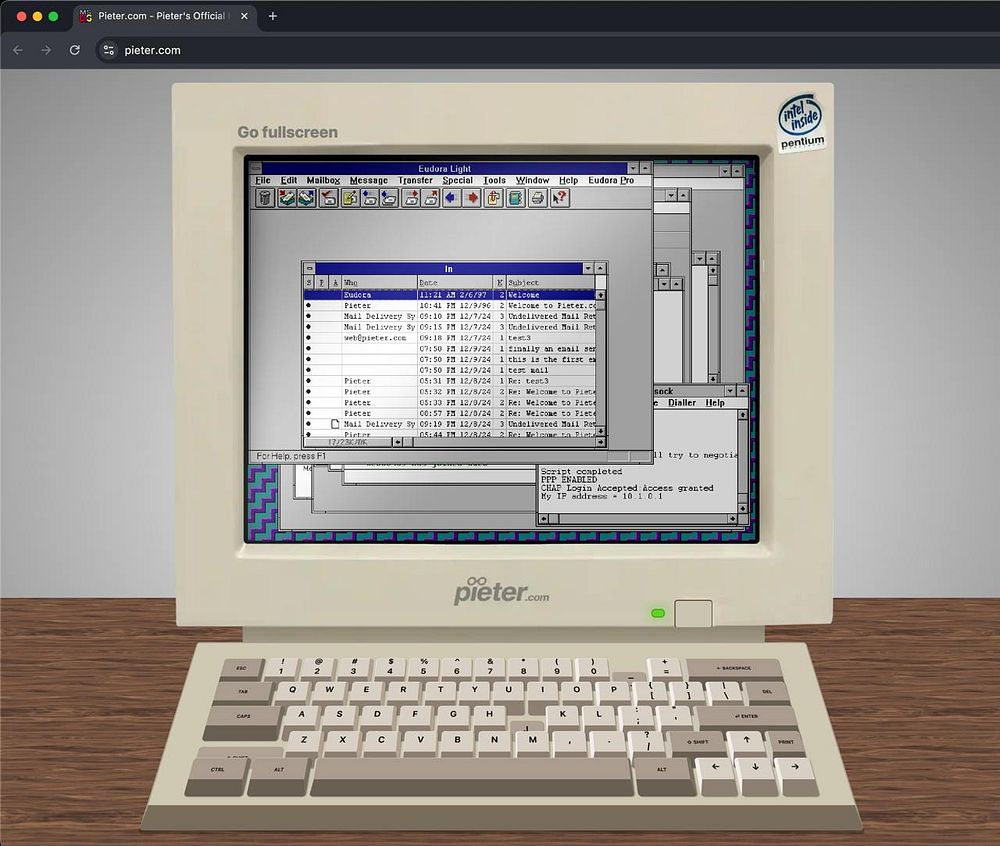Click the In mailbox horizontal scroll right arrow

(600, 442)
